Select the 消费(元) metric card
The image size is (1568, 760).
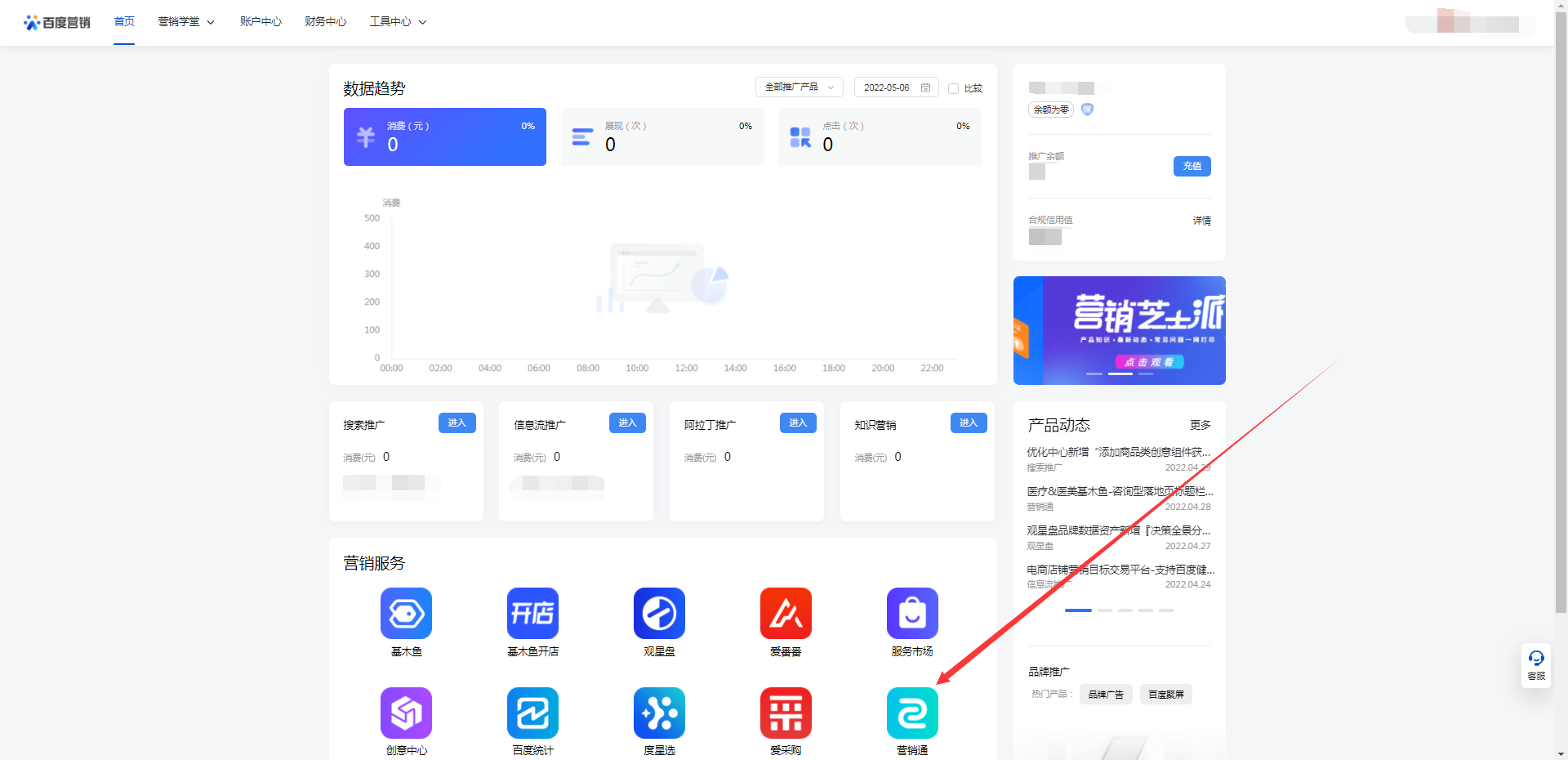pos(445,137)
